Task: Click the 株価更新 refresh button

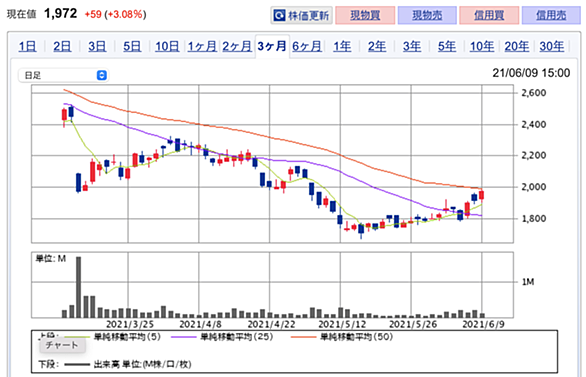Action: [x=301, y=15]
